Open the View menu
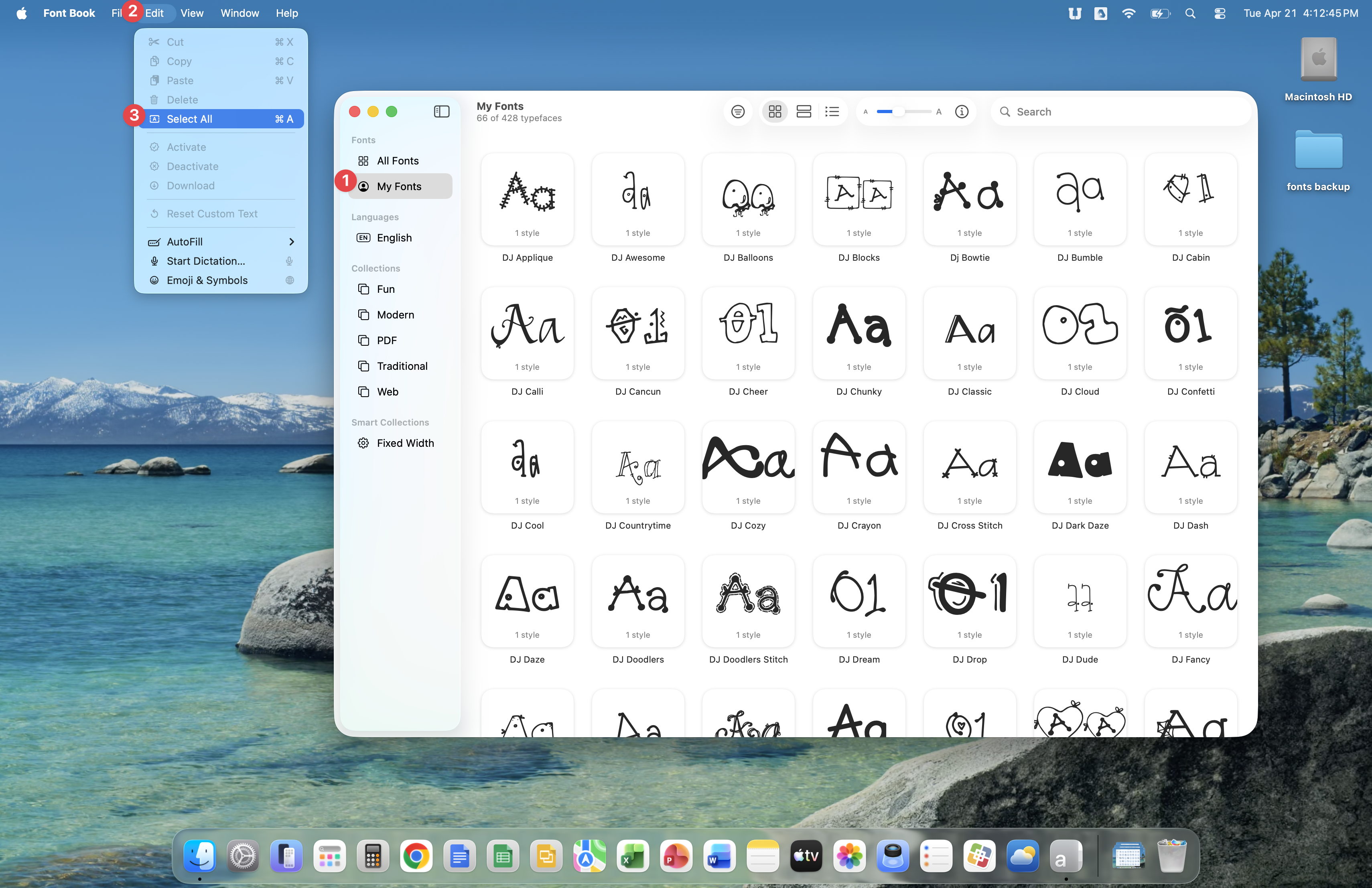1372x888 pixels. [192, 13]
